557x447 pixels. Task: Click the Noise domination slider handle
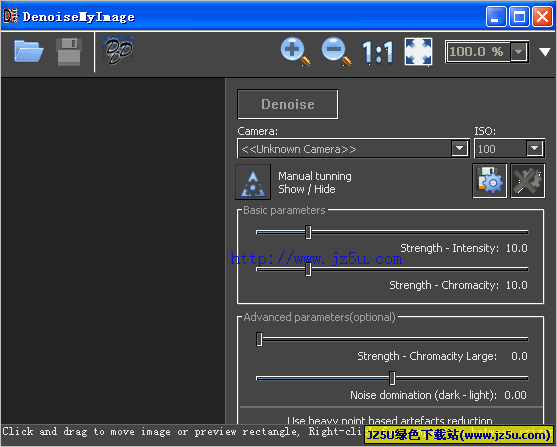tap(392, 378)
